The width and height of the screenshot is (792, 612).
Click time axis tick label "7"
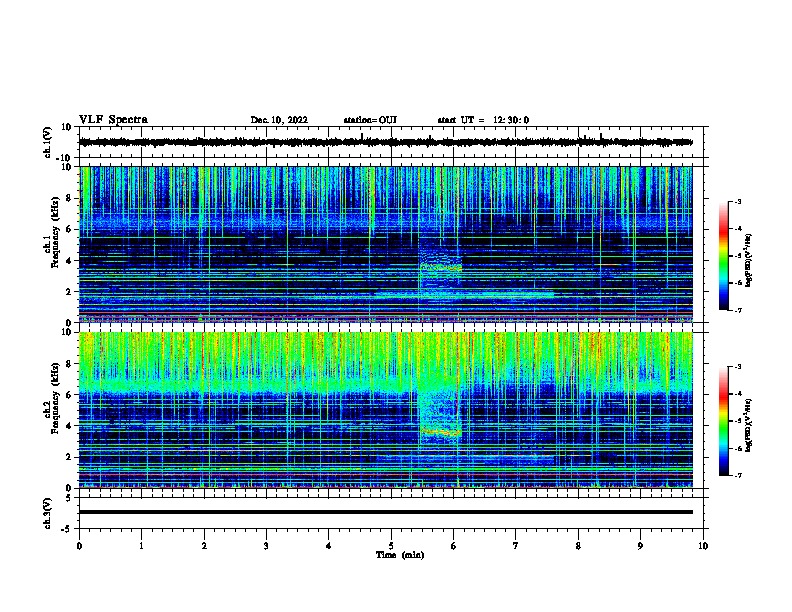coord(516,546)
